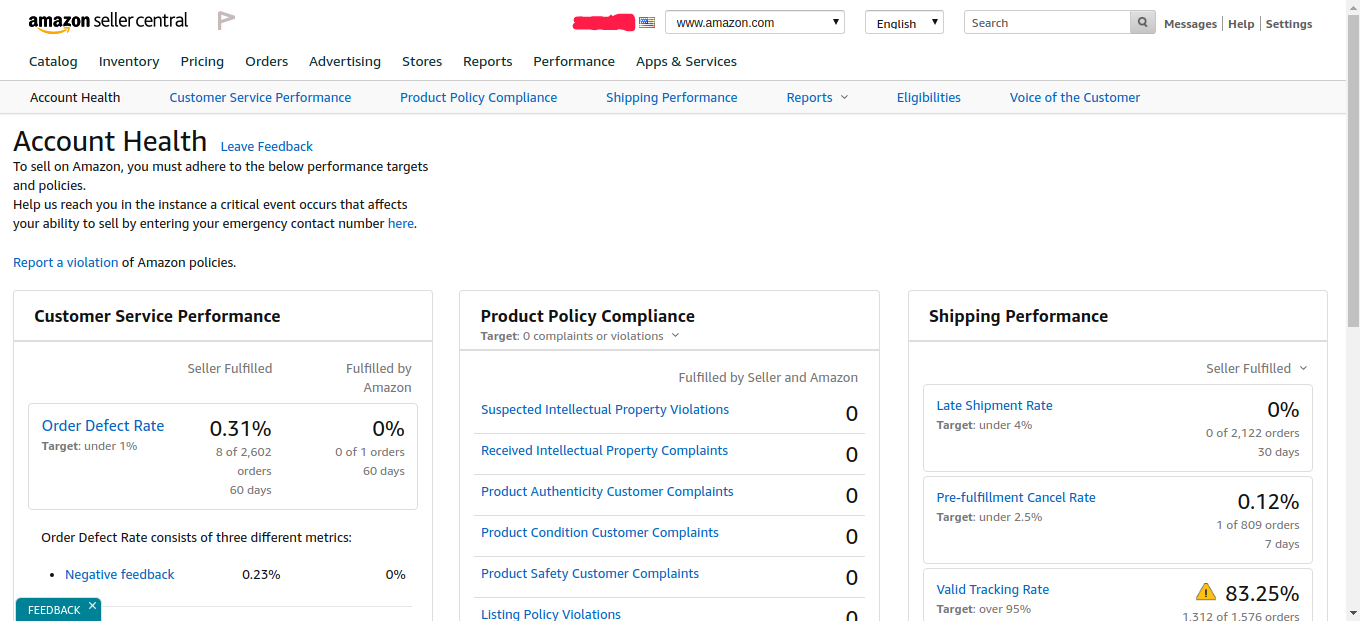Screen dimensions: 1360x621
Task: Switch to Shipping Performance tab
Action: [671, 97]
